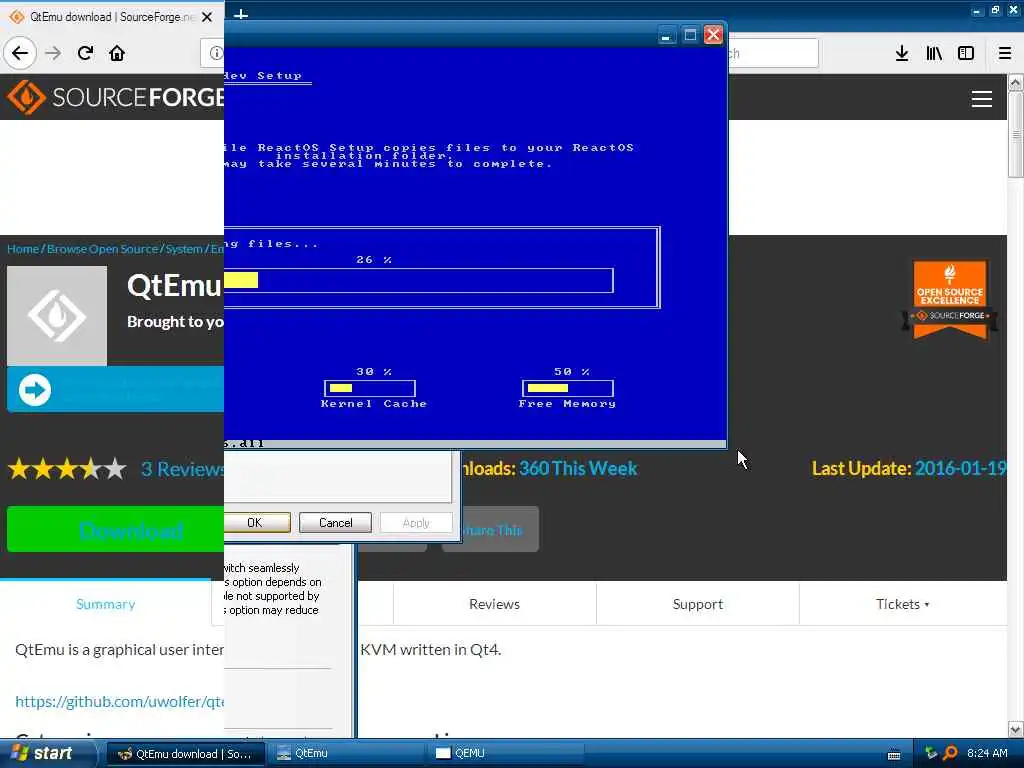Click the orange search tray icon
The height and width of the screenshot is (768, 1024).
pos(951,753)
